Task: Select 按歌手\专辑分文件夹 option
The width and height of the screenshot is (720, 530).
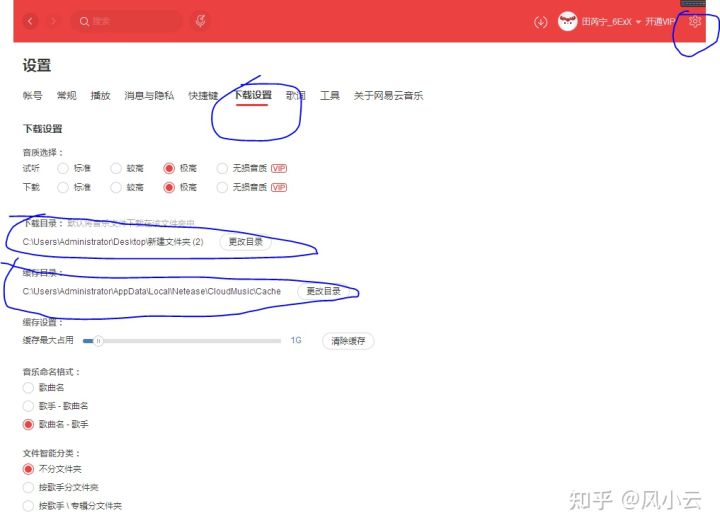Action: (28, 506)
